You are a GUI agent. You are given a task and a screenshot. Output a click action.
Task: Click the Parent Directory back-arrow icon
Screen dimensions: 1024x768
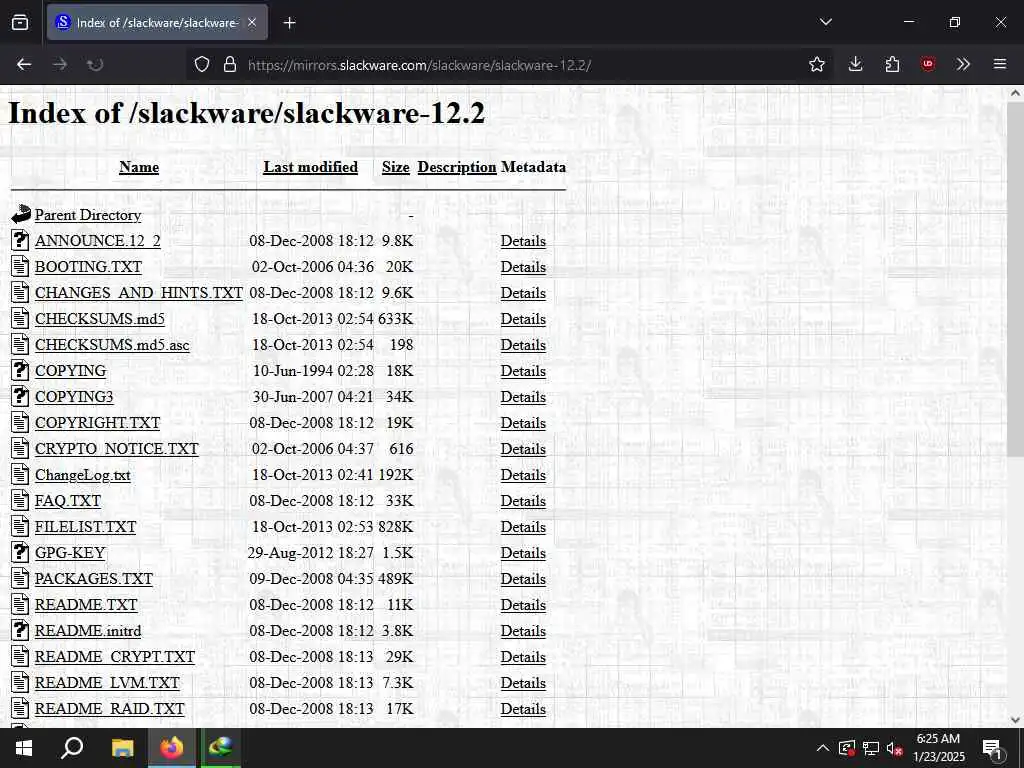(x=21, y=214)
